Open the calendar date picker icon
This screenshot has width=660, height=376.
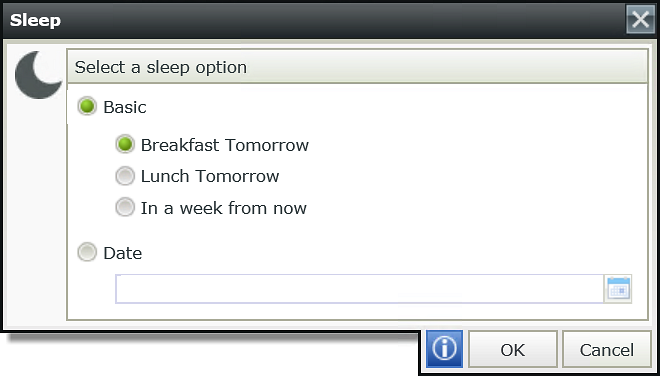[618, 289]
